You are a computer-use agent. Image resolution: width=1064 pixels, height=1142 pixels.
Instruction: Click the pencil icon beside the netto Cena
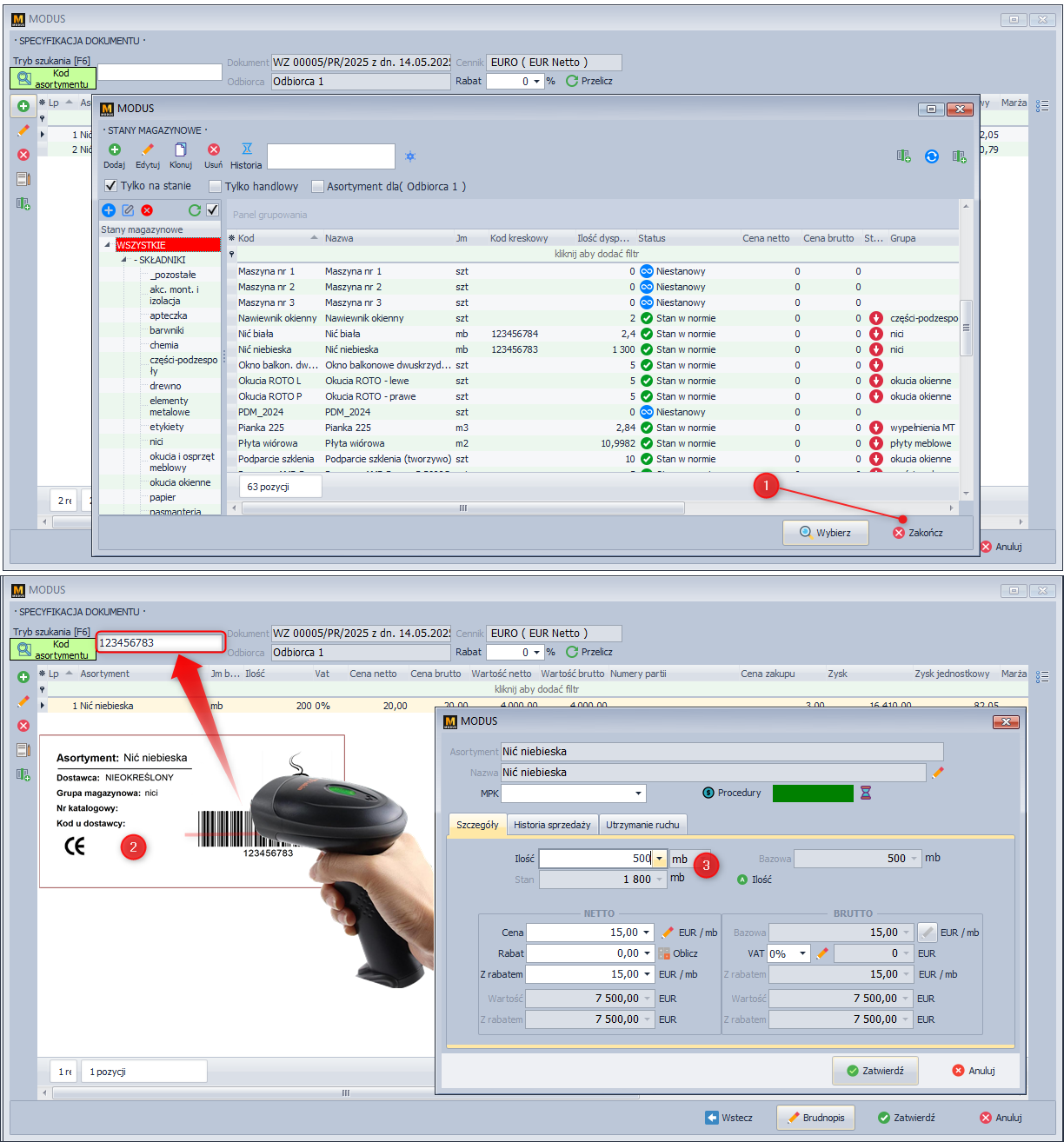[x=668, y=933]
